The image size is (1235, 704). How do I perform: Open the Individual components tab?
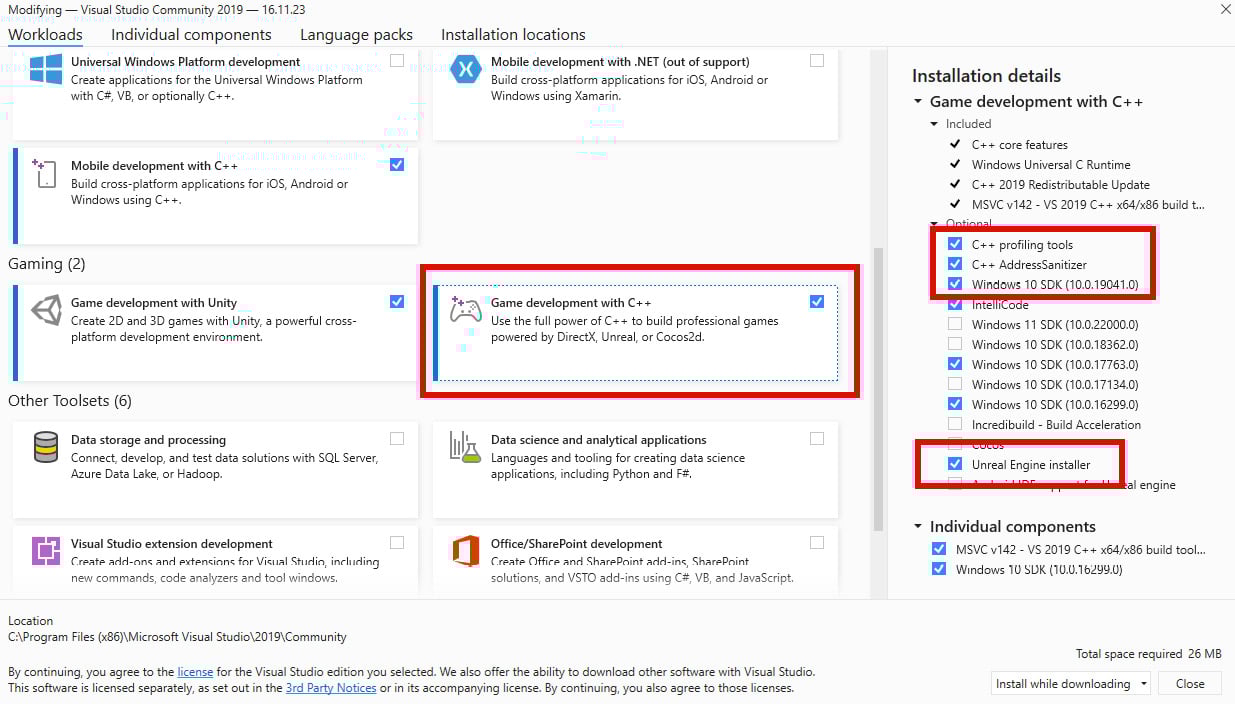click(191, 35)
